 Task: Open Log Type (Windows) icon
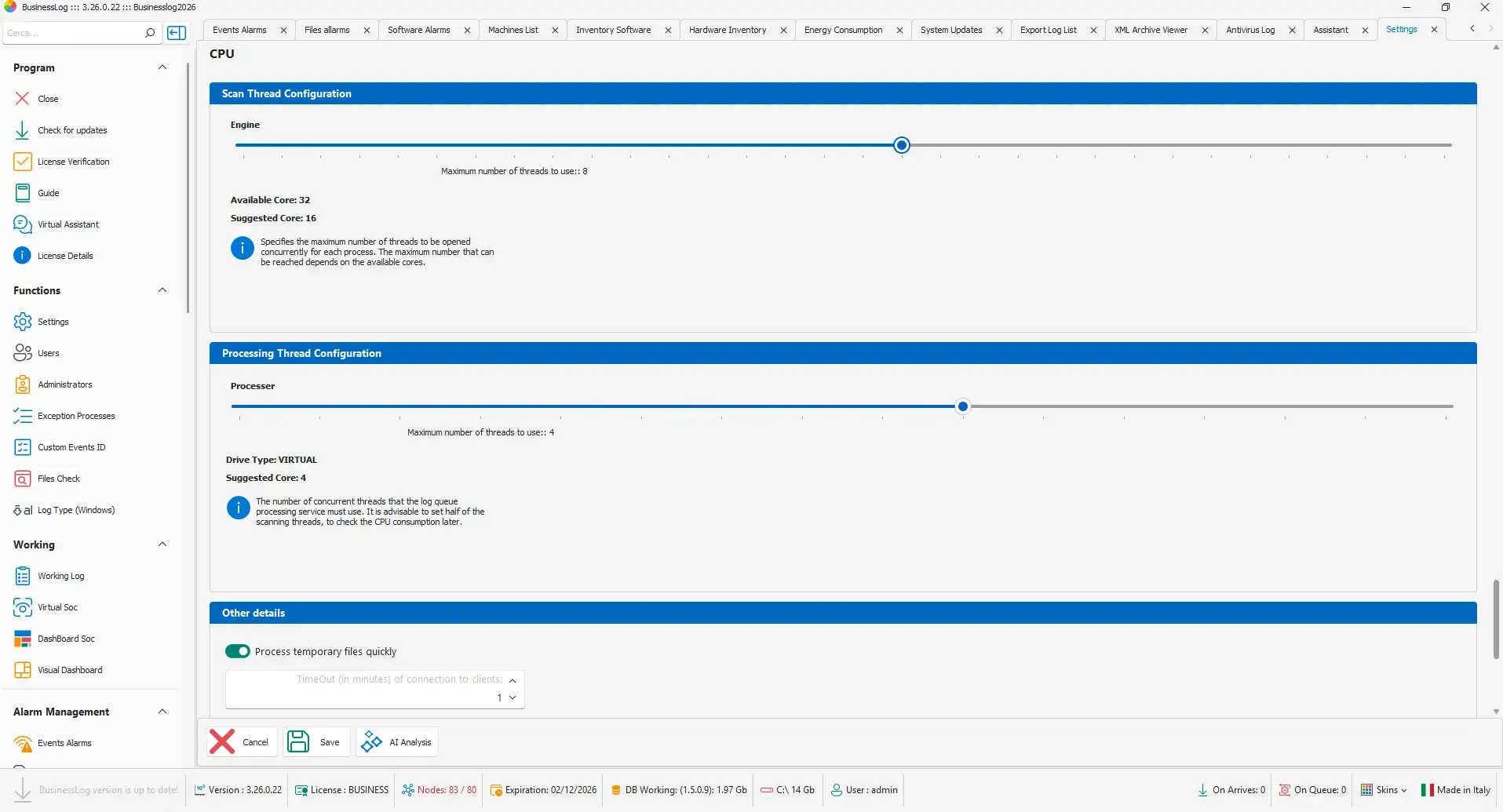pos(22,510)
